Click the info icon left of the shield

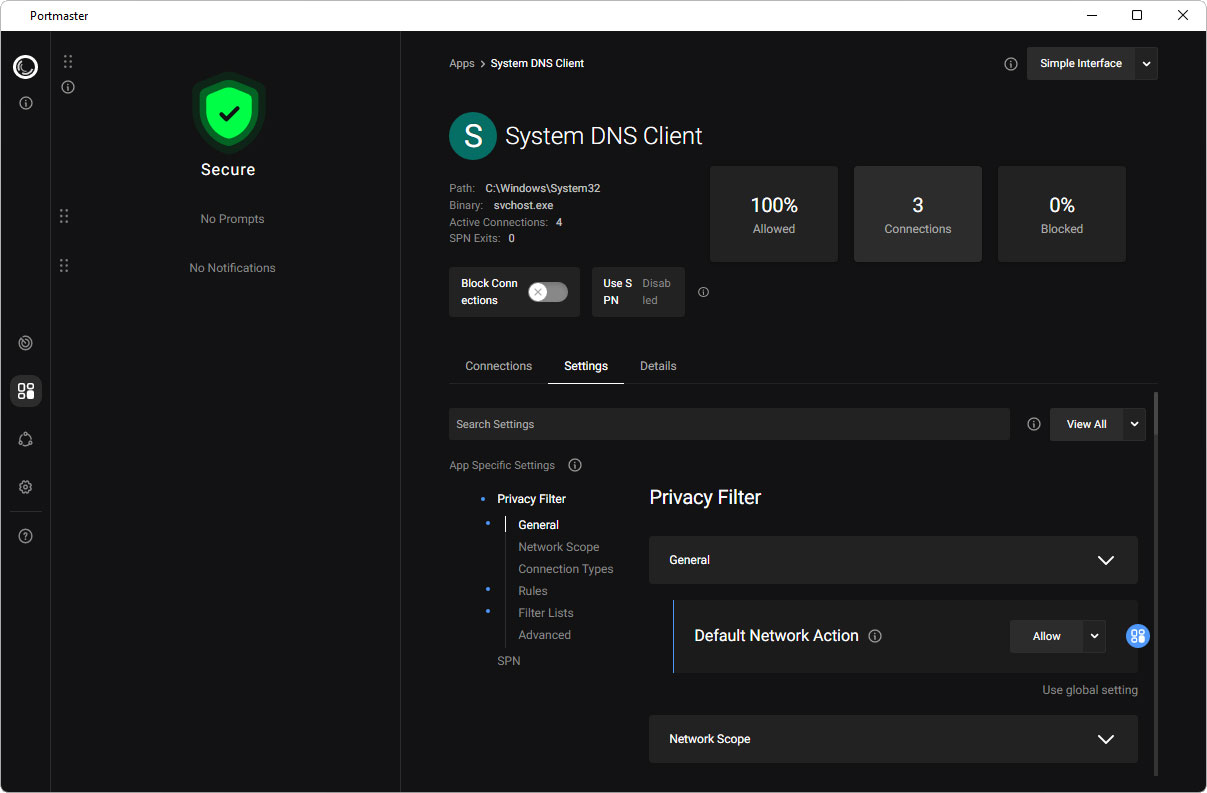click(x=68, y=87)
